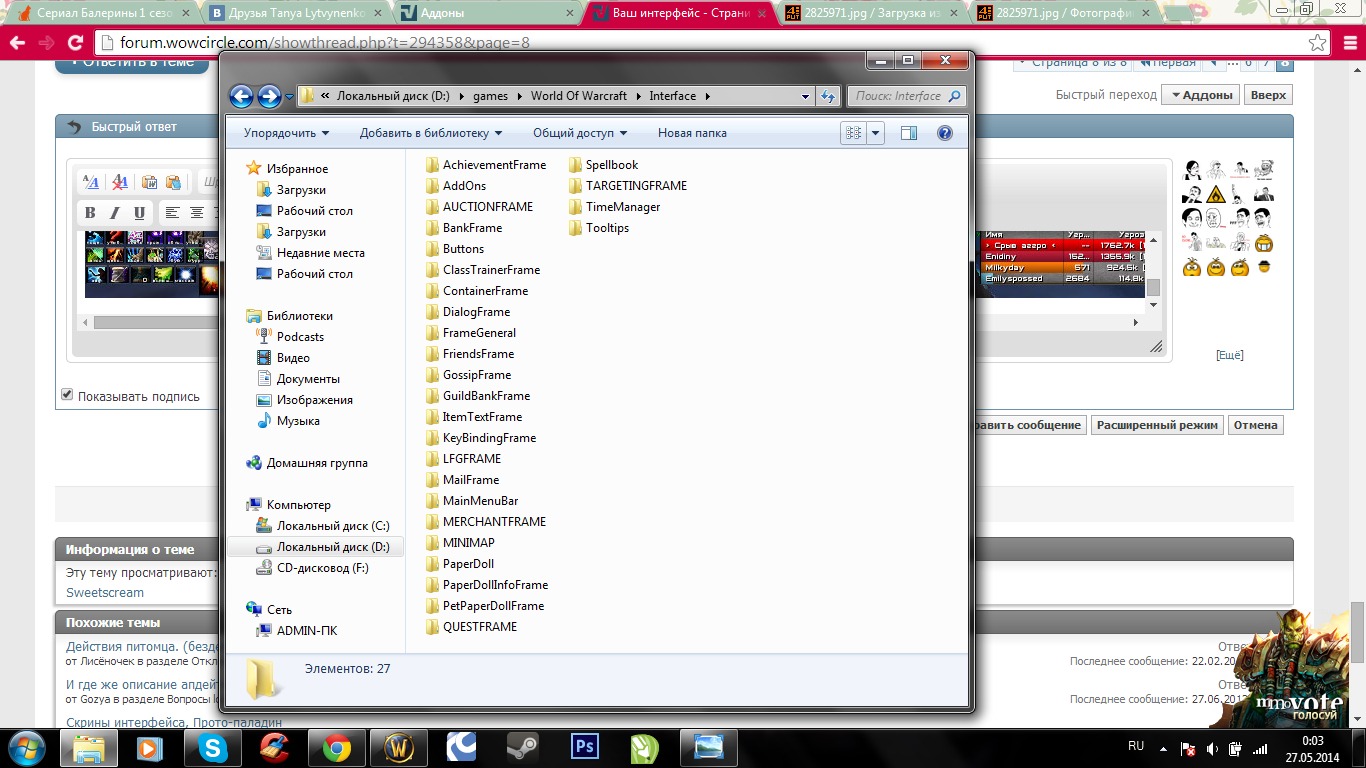Click 'Отмена' button on the forum
The width and height of the screenshot is (1366, 768).
pyautogui.click(x=1256, y=425)
